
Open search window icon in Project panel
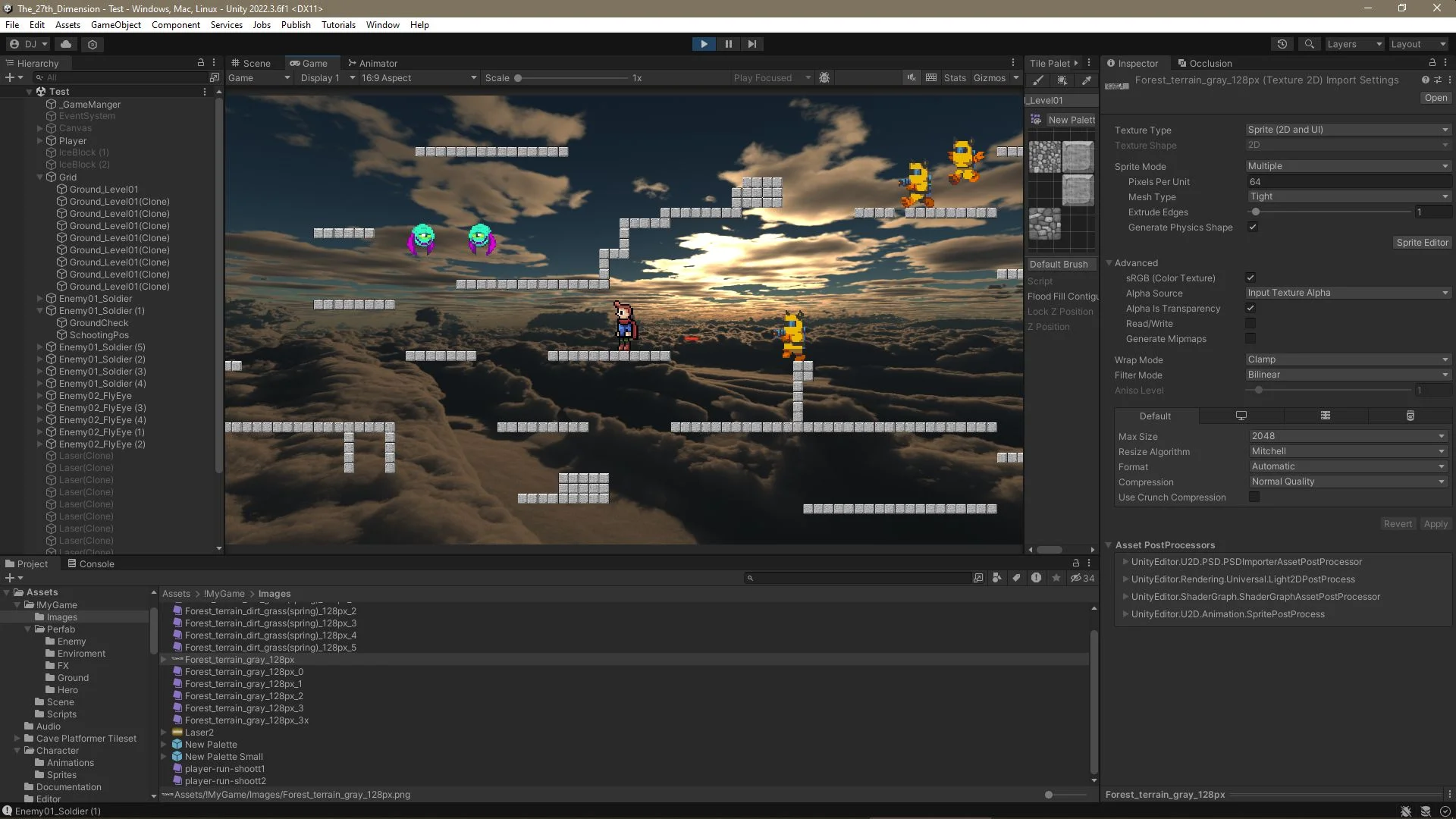tap(978, 578)
